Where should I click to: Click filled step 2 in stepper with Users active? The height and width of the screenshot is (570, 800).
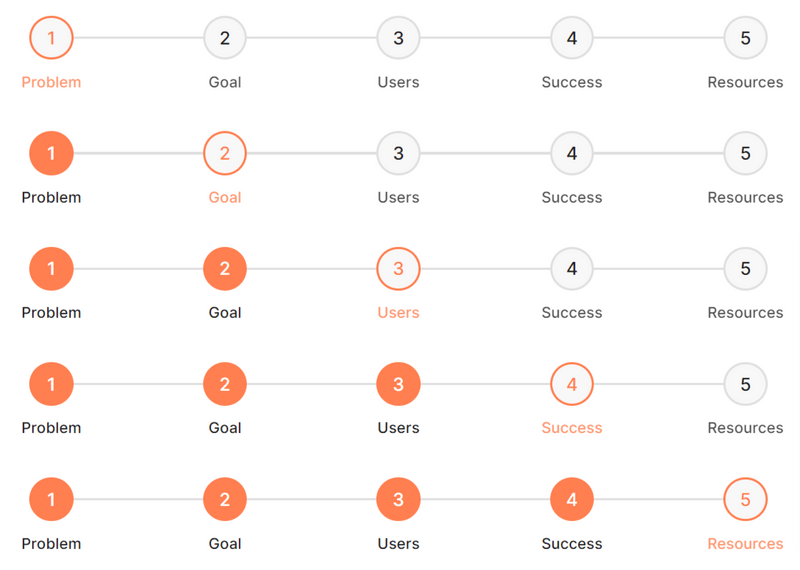pyautogui.click(x=225, y=269)
